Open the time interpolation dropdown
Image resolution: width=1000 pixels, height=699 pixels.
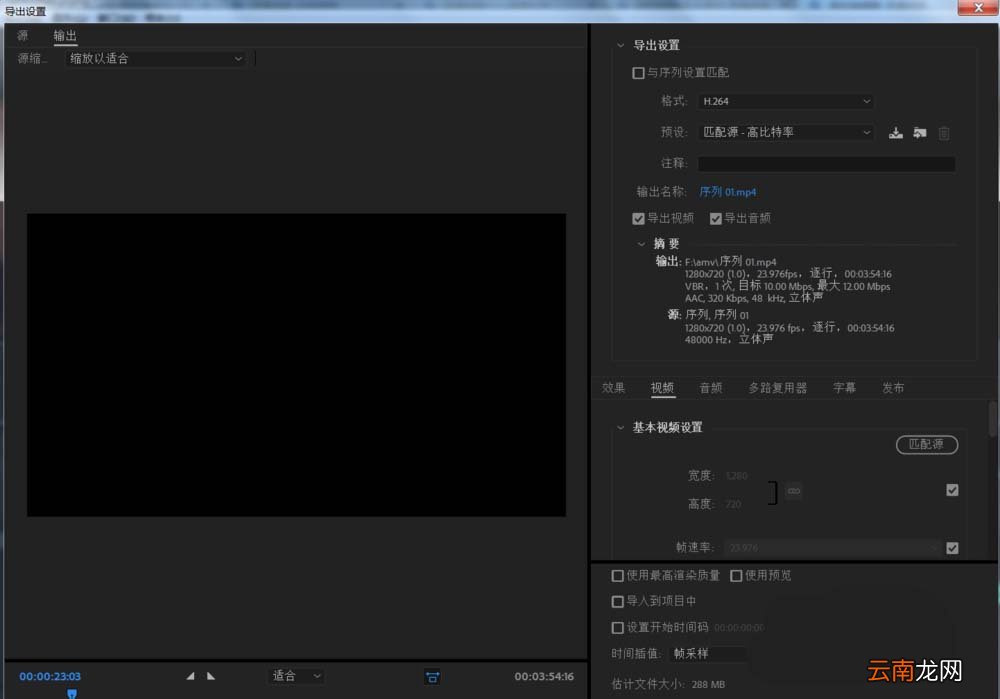click(x=709, y=654)
